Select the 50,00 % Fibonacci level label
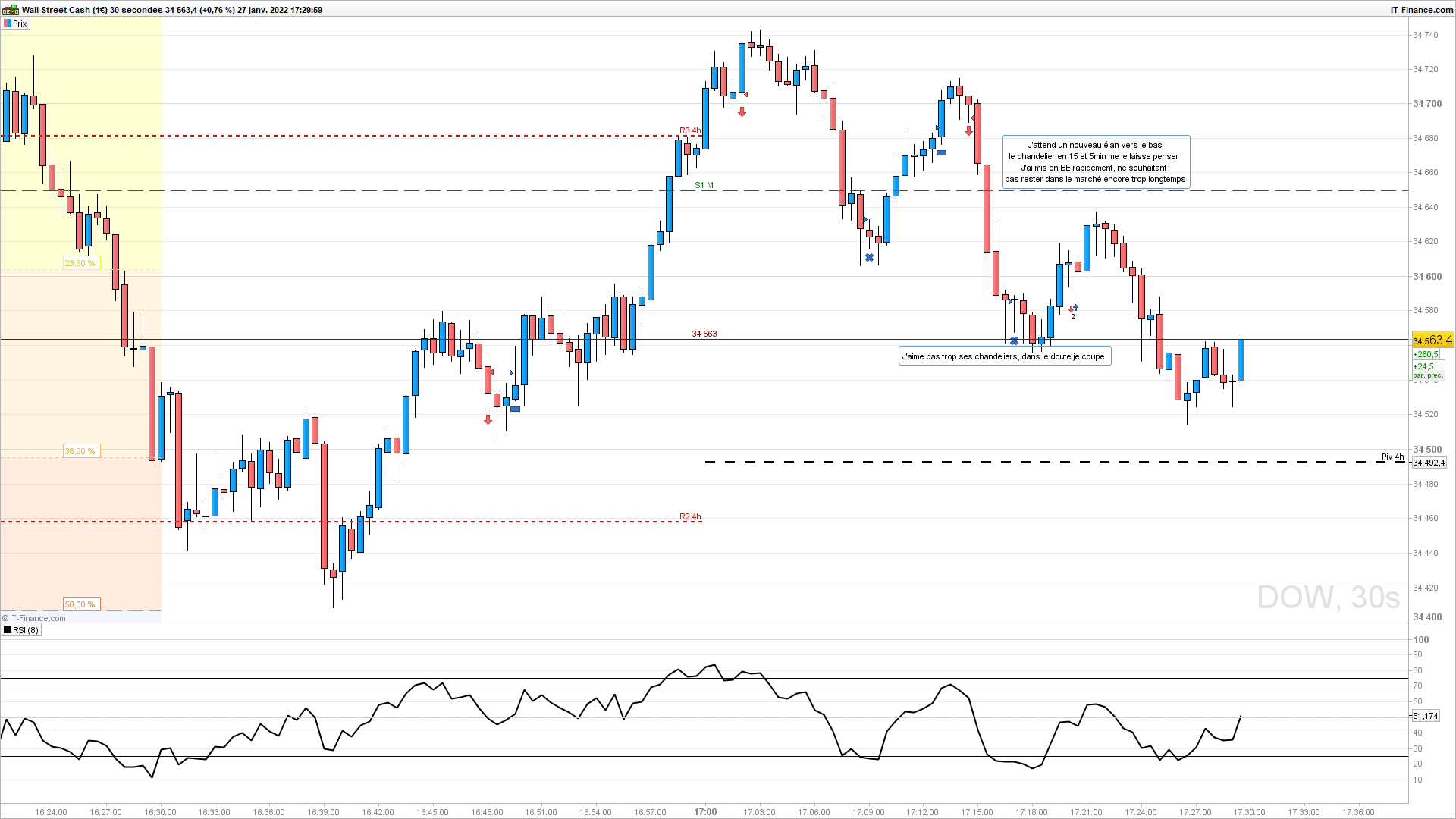This screenshot has height=819, width=1456. point(80,604)
